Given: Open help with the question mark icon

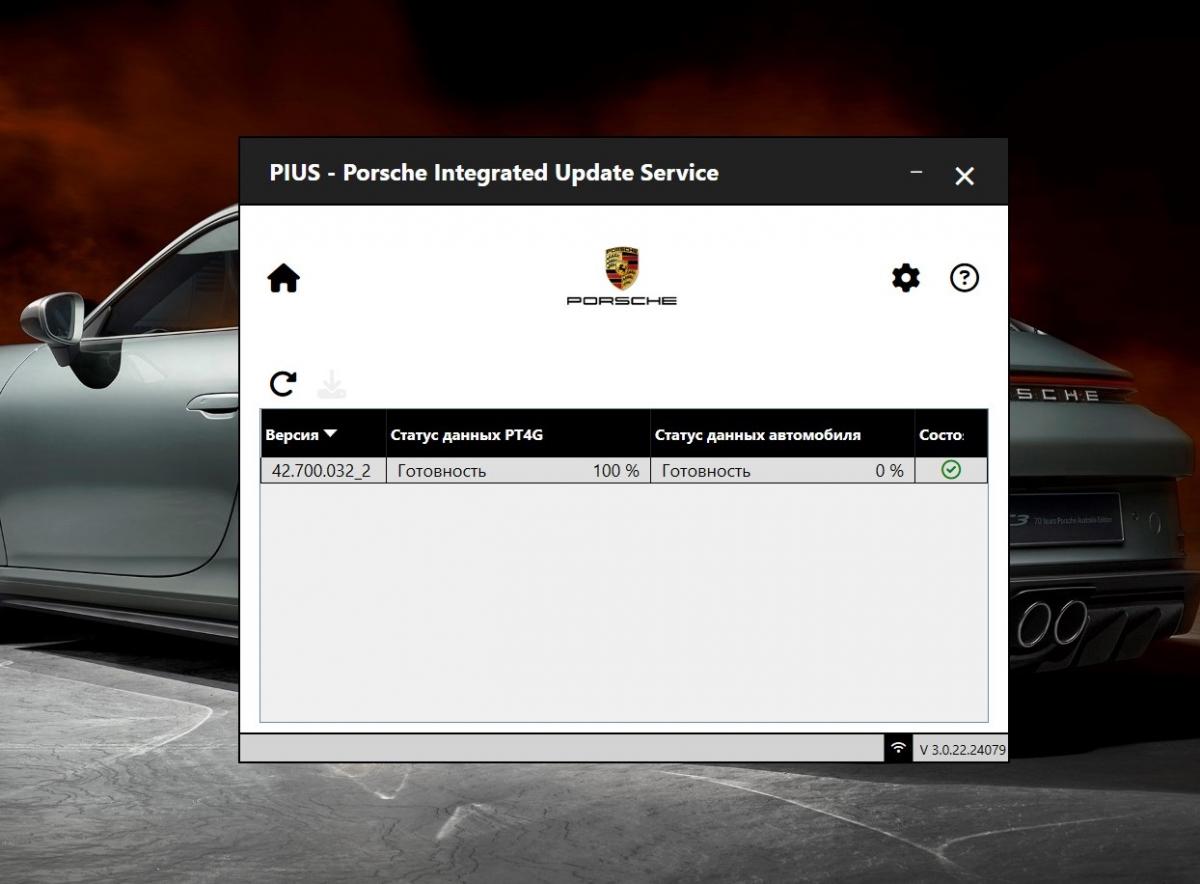Looking at the screenshot, I should pyautogui.click(x=964, y=278).
